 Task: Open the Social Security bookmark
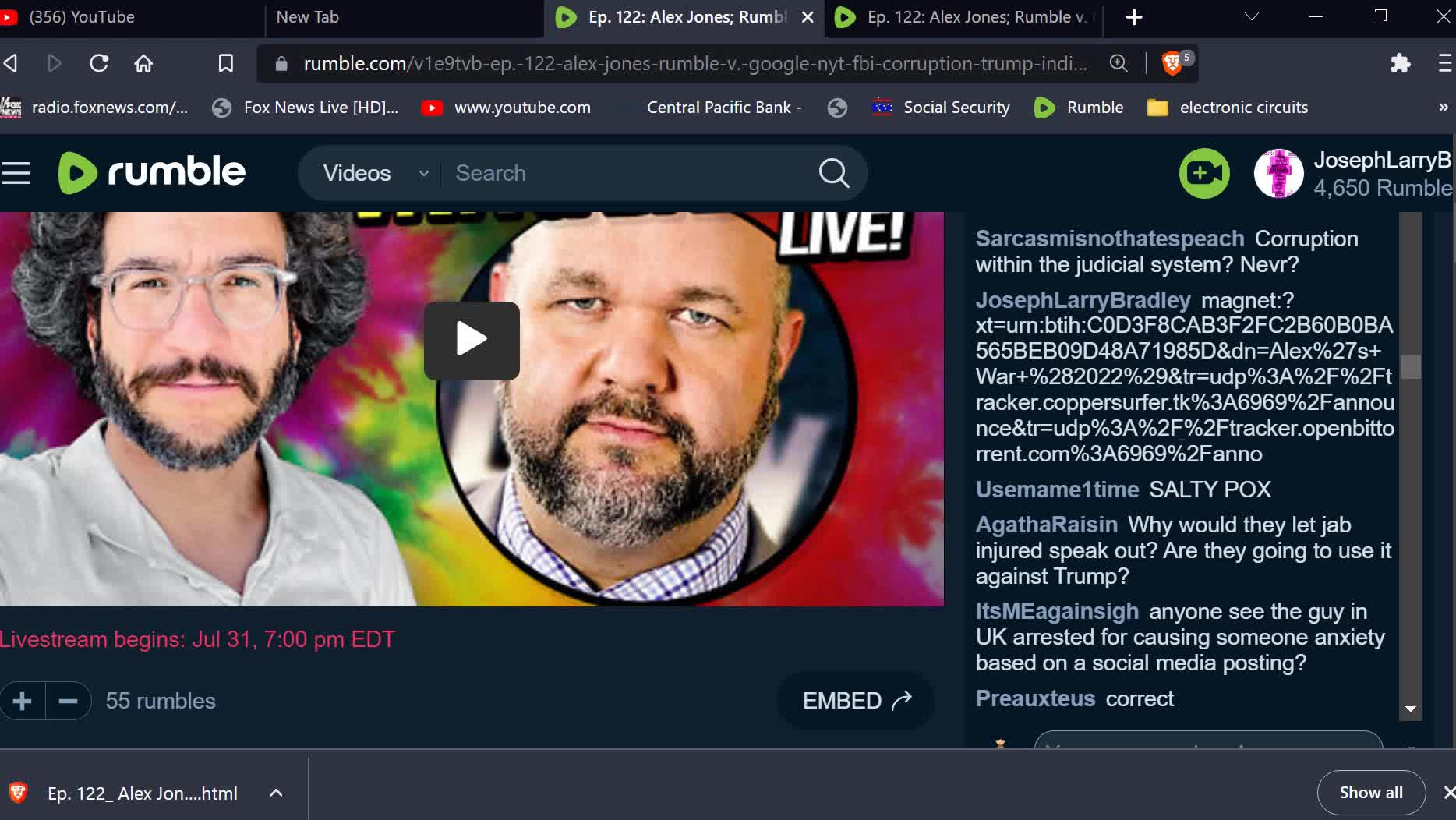(x=941, y=108)
